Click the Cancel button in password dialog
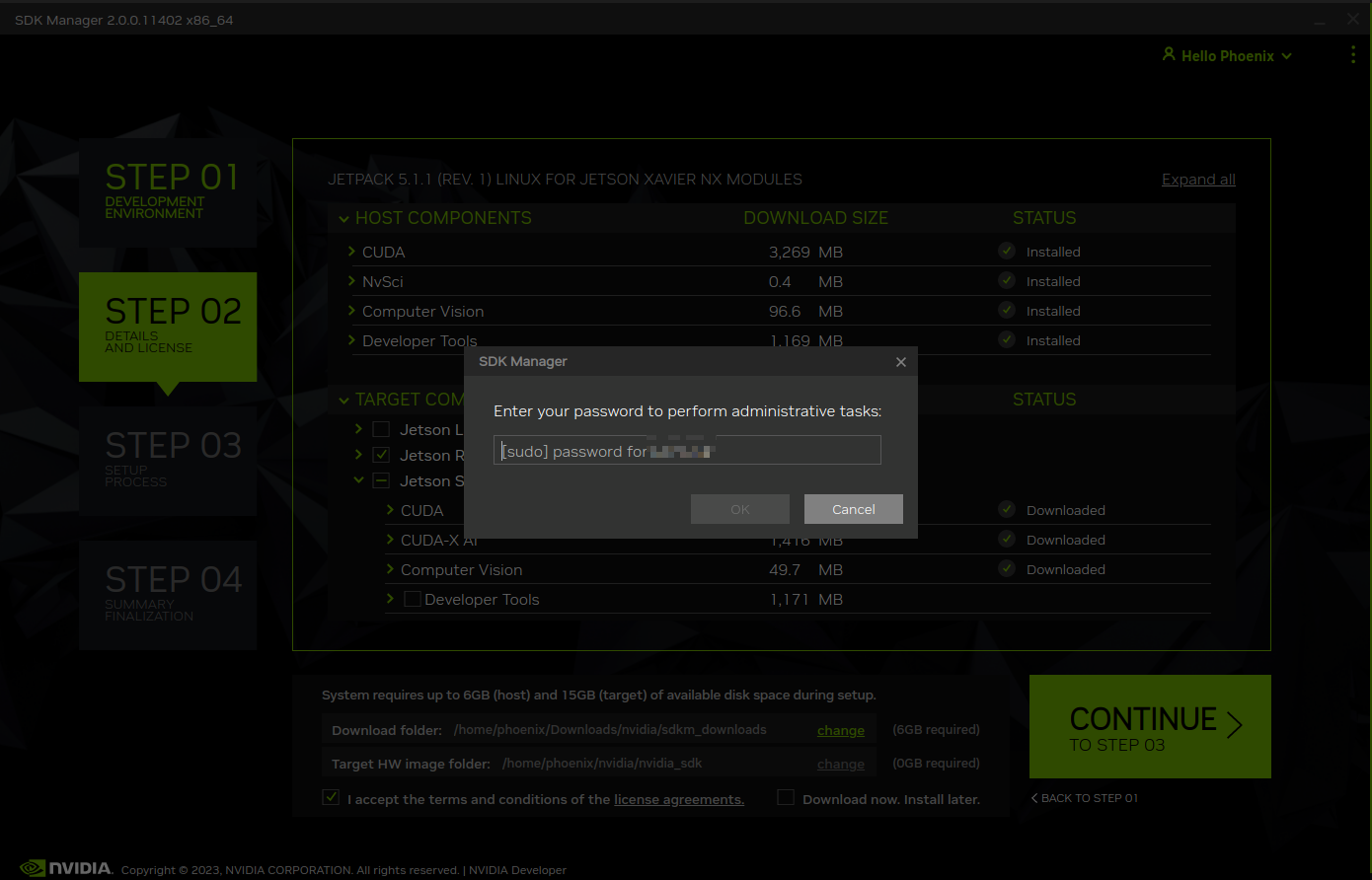The height and width of the screenshot is (880, 1372). pos(854,509)
